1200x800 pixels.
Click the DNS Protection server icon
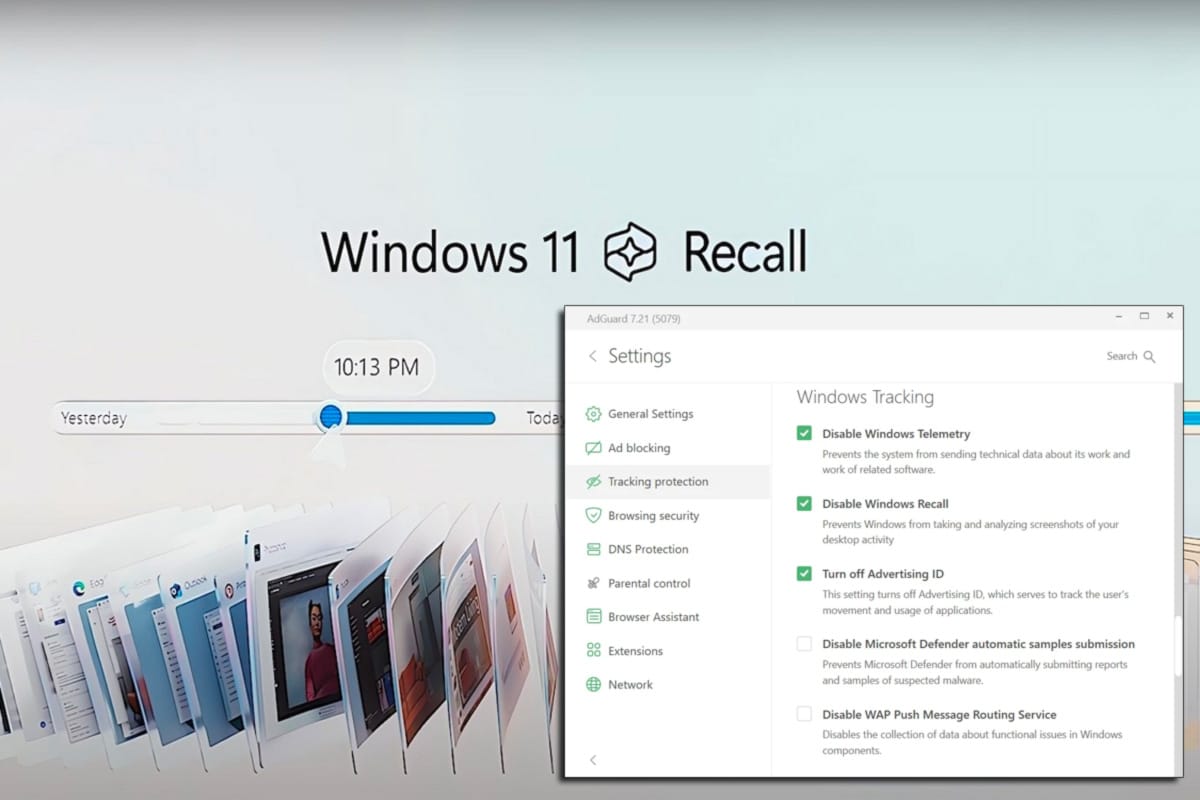pos(593,549)
